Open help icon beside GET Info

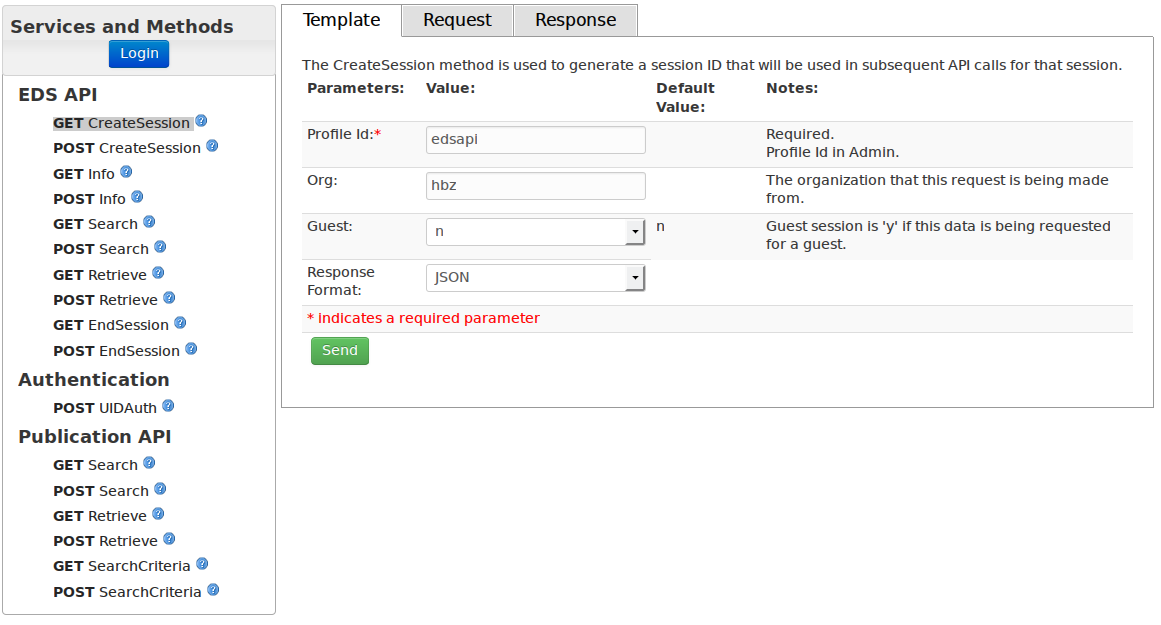(x=126, y=172)
